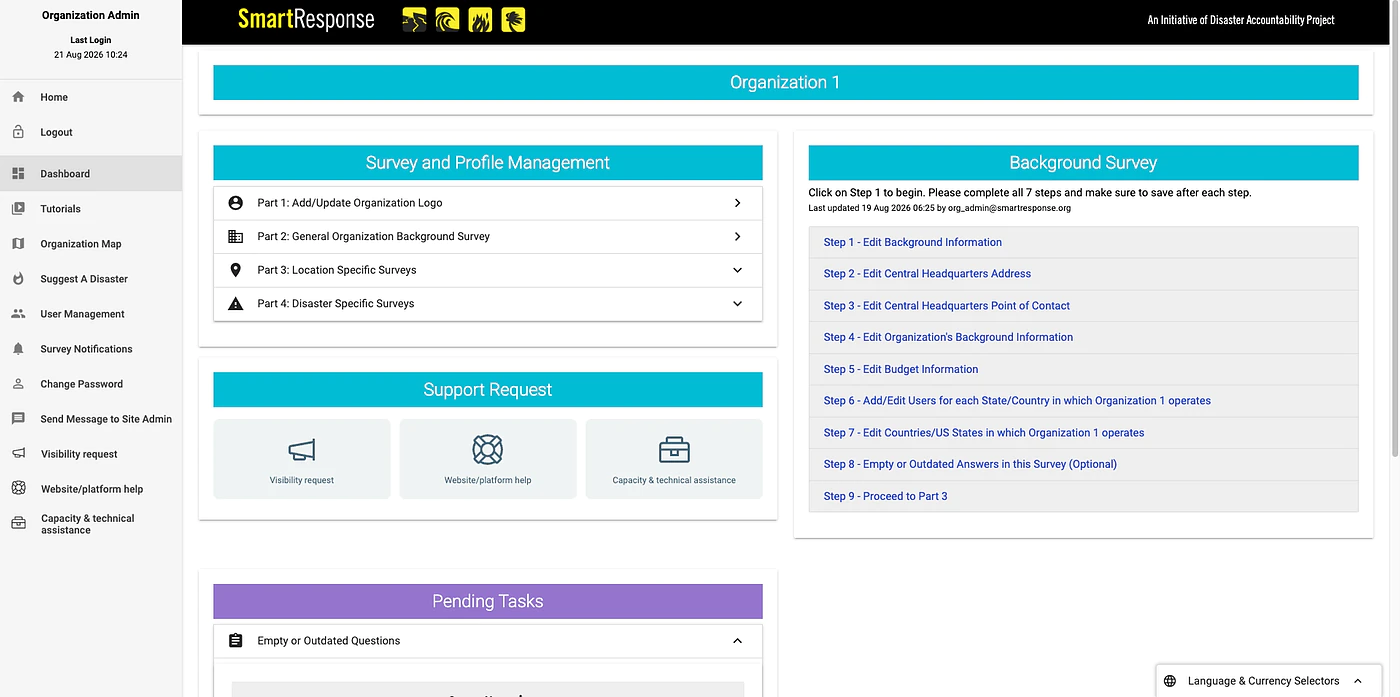Viewport: 1400px width, 697px height.
Task: Open Step 2 Edit Central Headquarters Address
Action: click(927, 274)
